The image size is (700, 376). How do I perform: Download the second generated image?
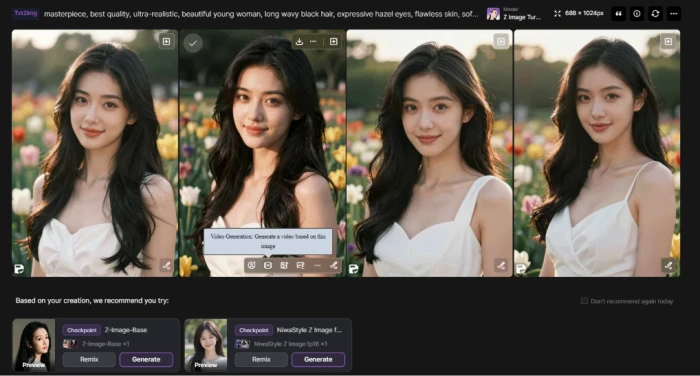click(299, 42)
